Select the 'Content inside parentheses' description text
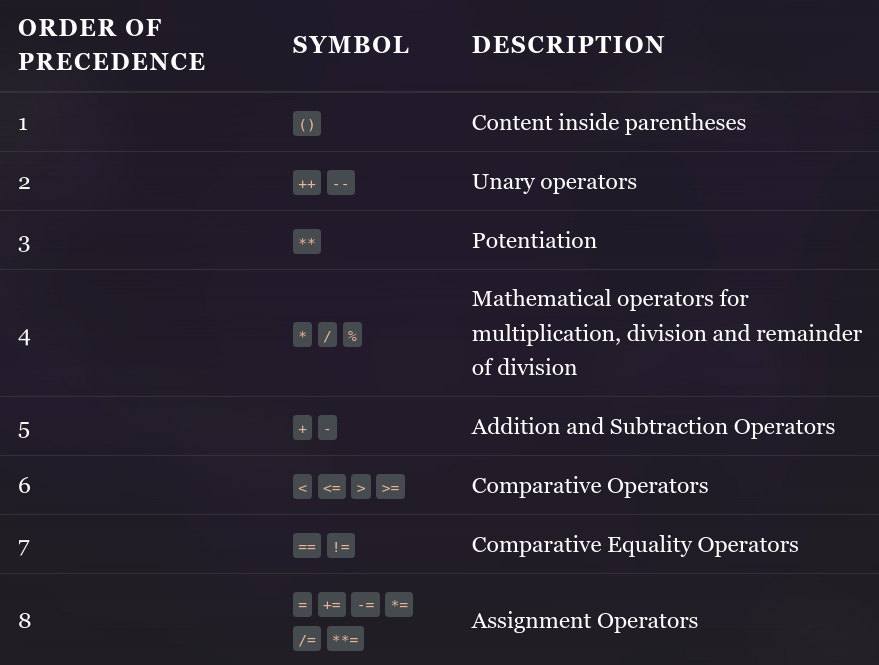Viewport: 879px width, 665px height. [609, 123]
